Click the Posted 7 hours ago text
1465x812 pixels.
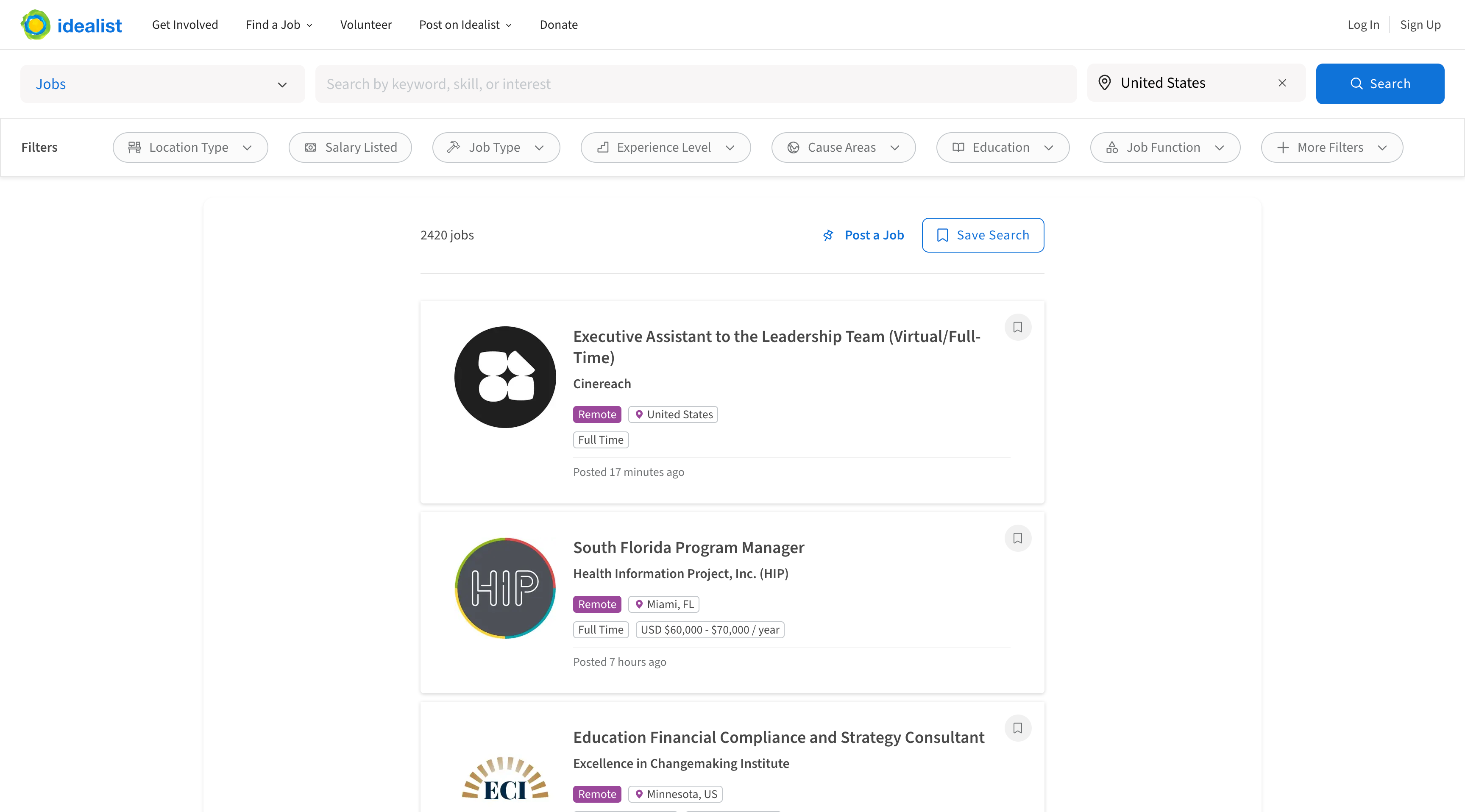pos(619,662)
